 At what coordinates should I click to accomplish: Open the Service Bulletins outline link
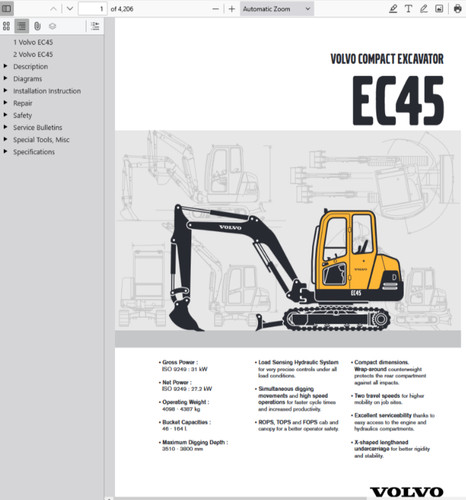[x=38, y=128]
